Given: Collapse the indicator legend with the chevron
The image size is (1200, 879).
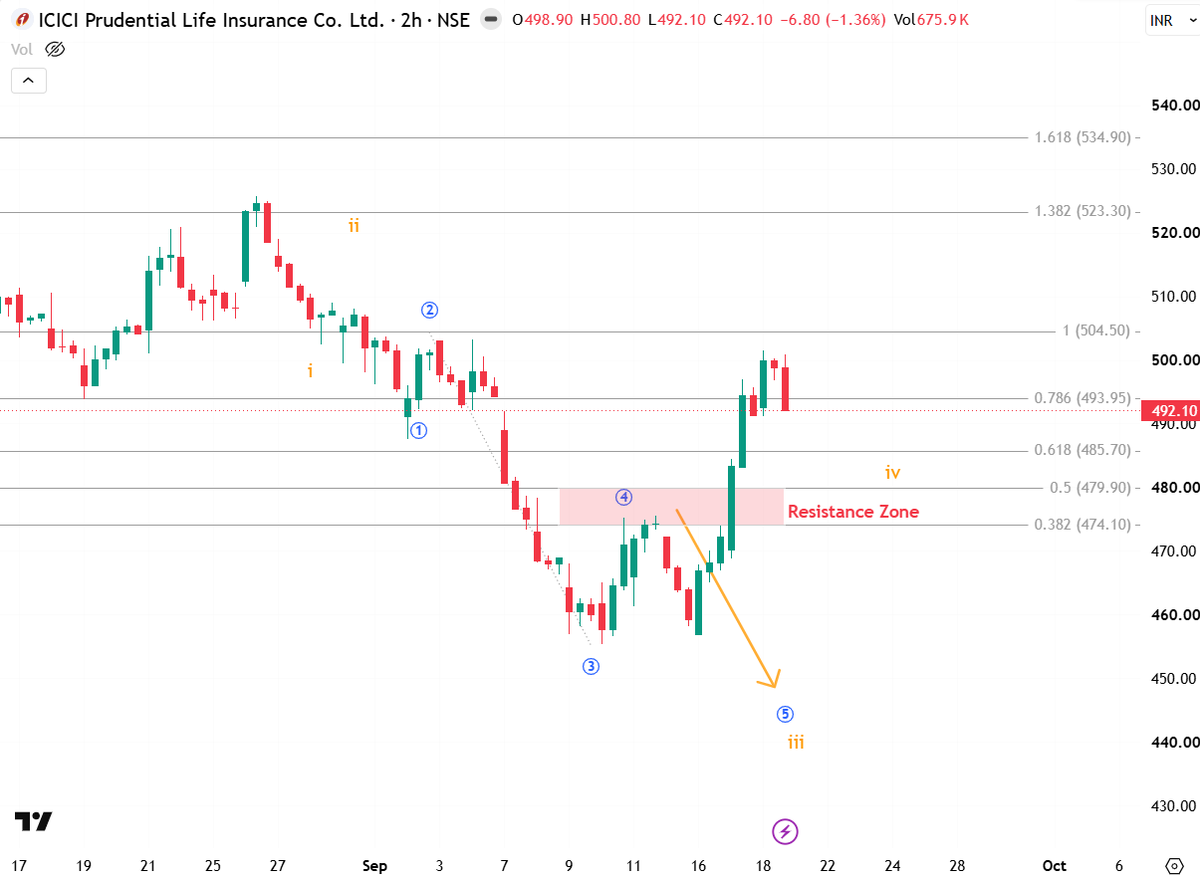Looking at the screenshot, I should [x=29, y=81].
